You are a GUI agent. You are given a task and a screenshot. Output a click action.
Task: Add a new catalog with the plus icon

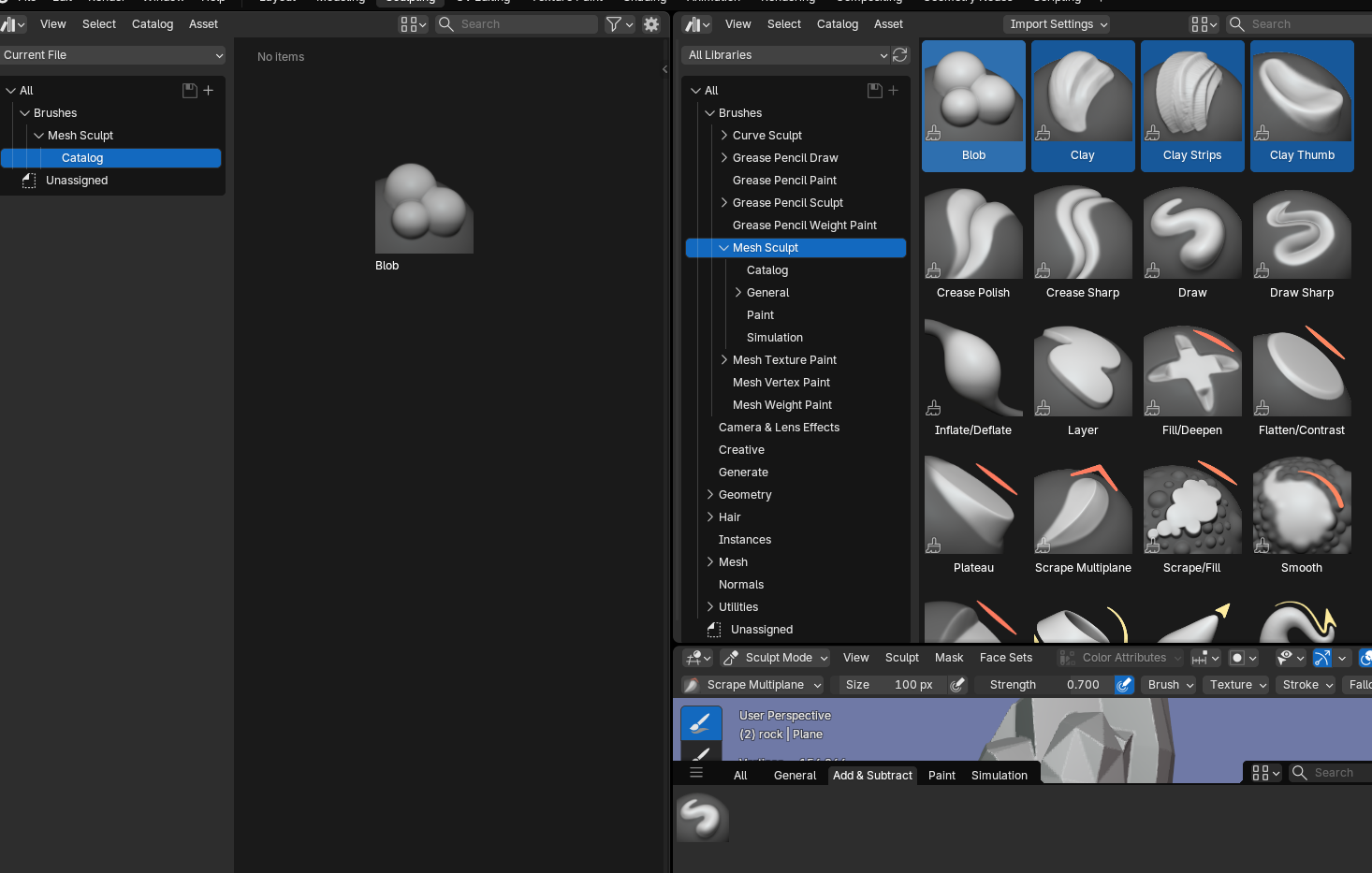209,91
